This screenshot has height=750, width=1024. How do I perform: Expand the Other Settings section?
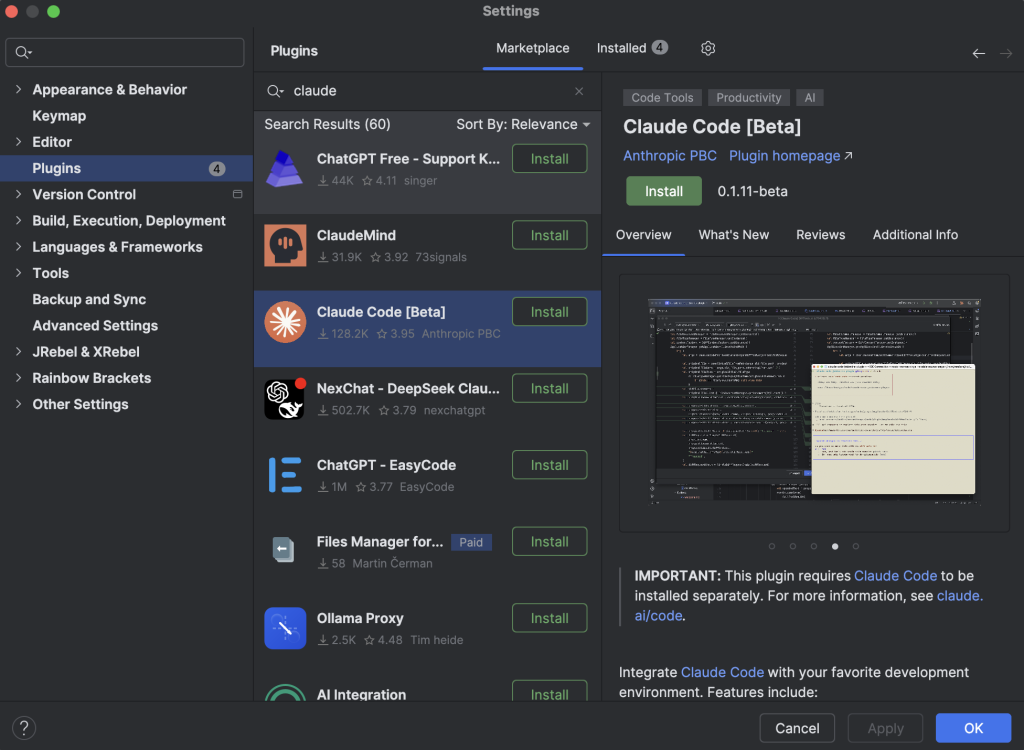click(x=18, y=404)
